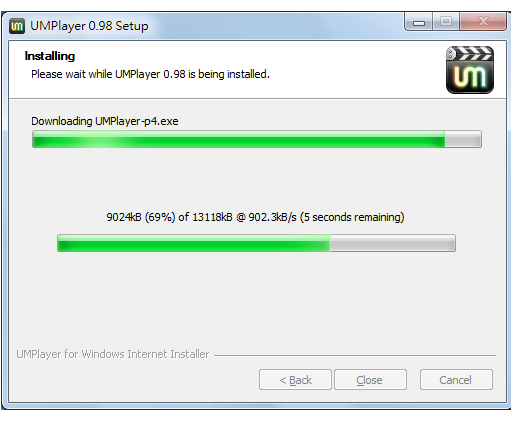Click the 'Please wait while UMPlayer' message
Image resolution: width=511 pixels, height=421 pixels.
(150, 74)
